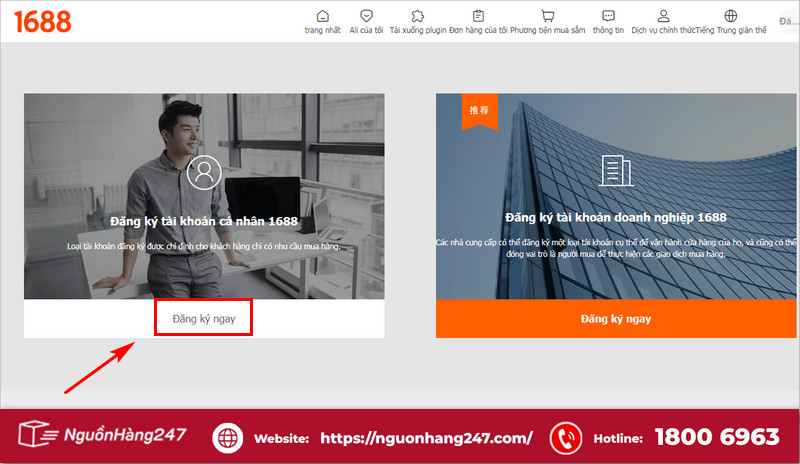Image resolution: width=800 pixels, height=464 pixels.
Task: Go to the trang nhất home icon
Action: coord(322,16)
